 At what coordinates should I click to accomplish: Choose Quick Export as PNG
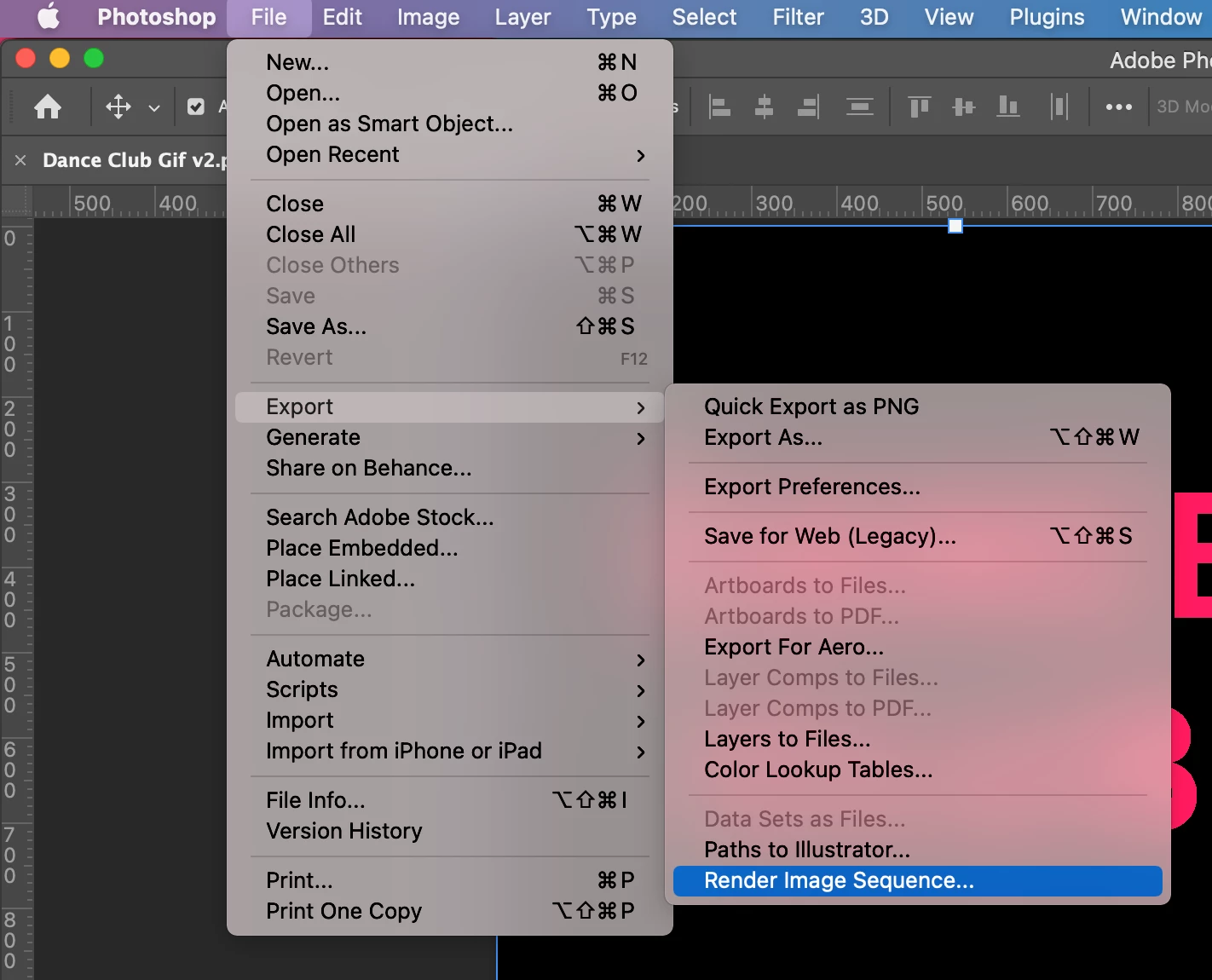(x=918, y=406)
